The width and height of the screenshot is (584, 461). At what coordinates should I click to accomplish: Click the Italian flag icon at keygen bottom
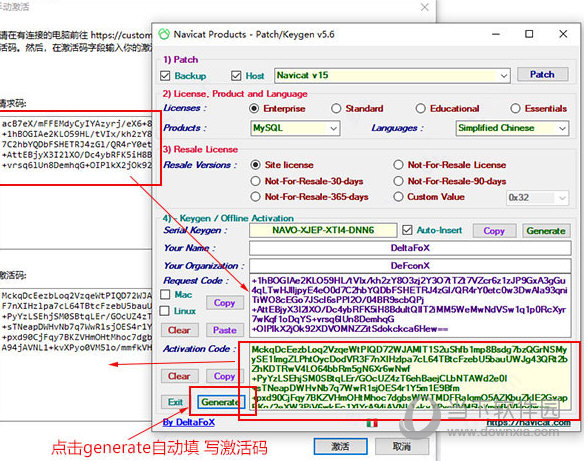click(x=372, y=423)
